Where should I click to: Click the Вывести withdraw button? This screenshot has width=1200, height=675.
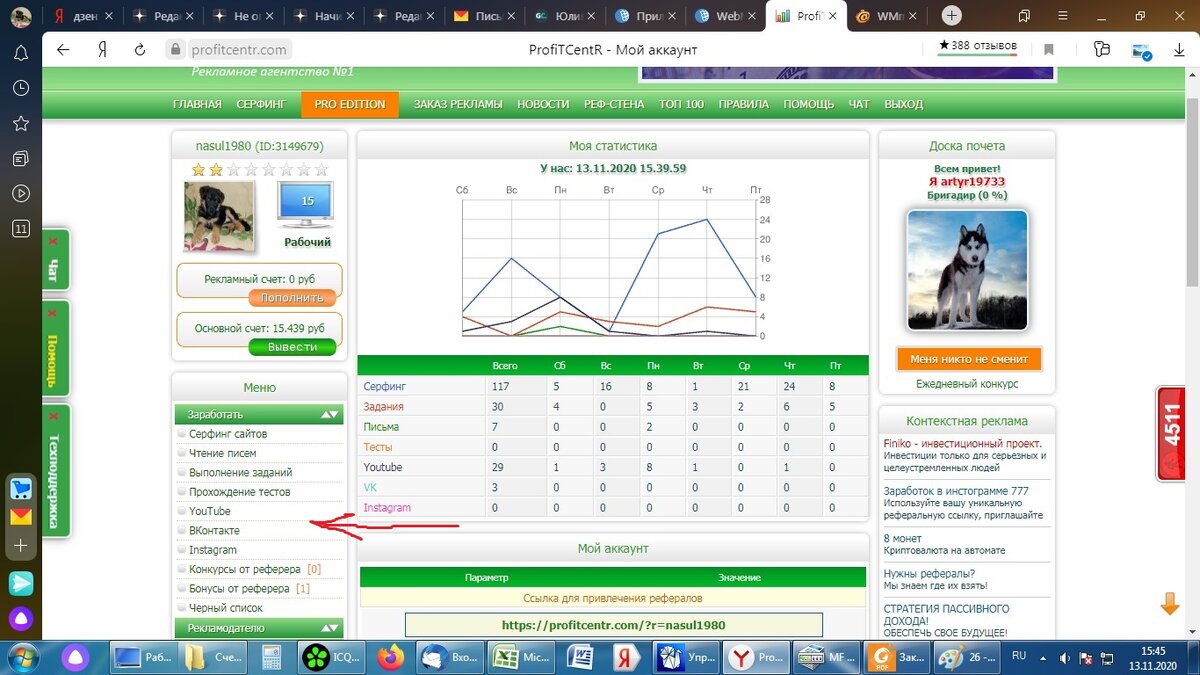pyautogui.click(x=293, y=347)
